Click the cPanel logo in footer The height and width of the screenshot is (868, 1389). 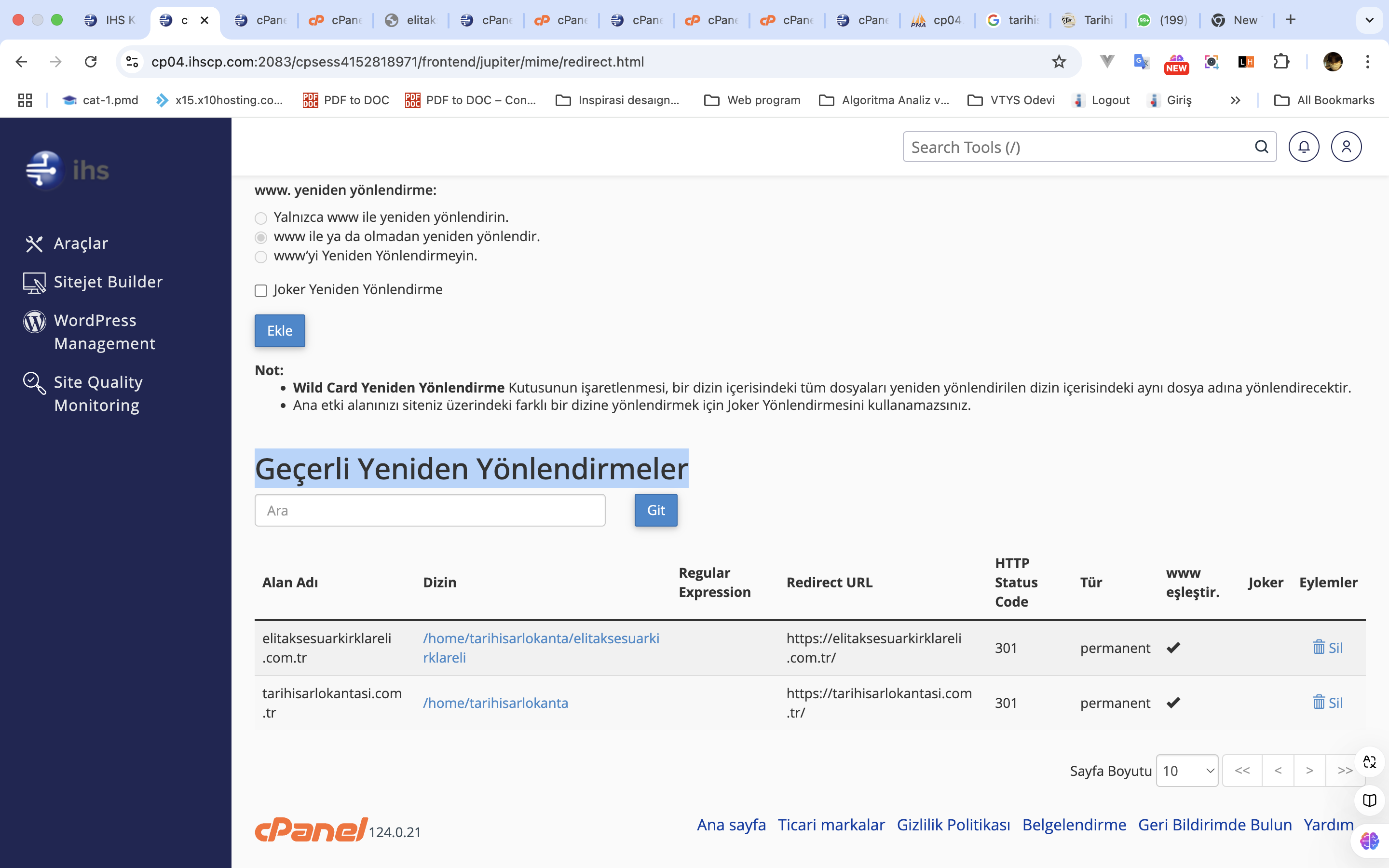311,830
